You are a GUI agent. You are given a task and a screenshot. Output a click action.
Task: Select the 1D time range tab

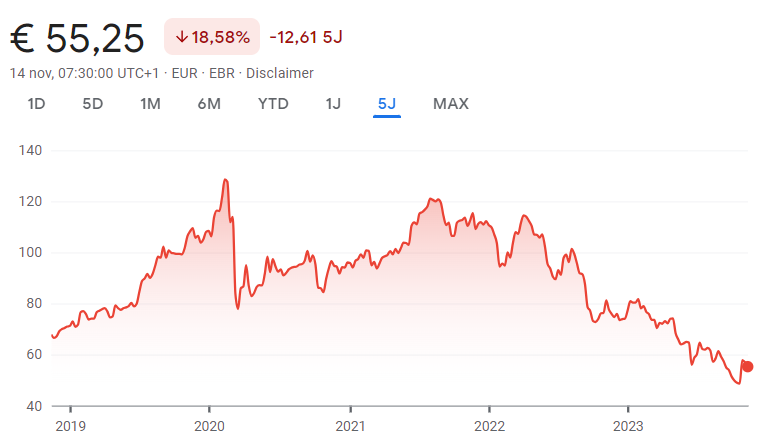point(36,104)
